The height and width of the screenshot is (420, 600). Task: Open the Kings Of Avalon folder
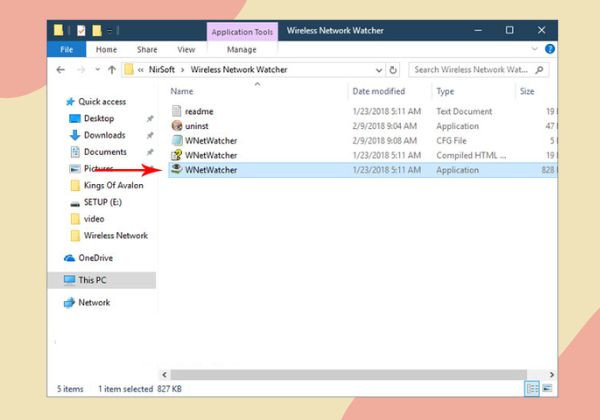click(113, 186)
